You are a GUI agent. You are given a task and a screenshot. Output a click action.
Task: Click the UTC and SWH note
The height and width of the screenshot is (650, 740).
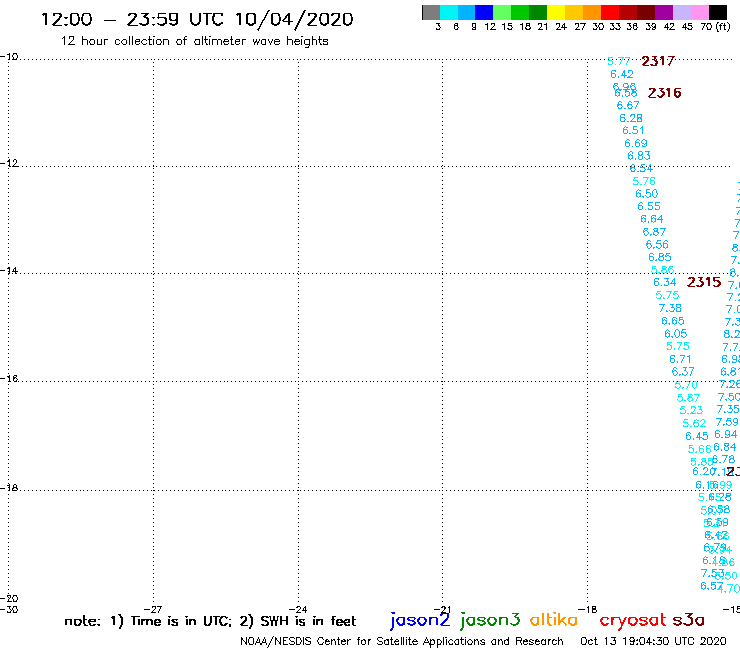click(x=210, y=621)
